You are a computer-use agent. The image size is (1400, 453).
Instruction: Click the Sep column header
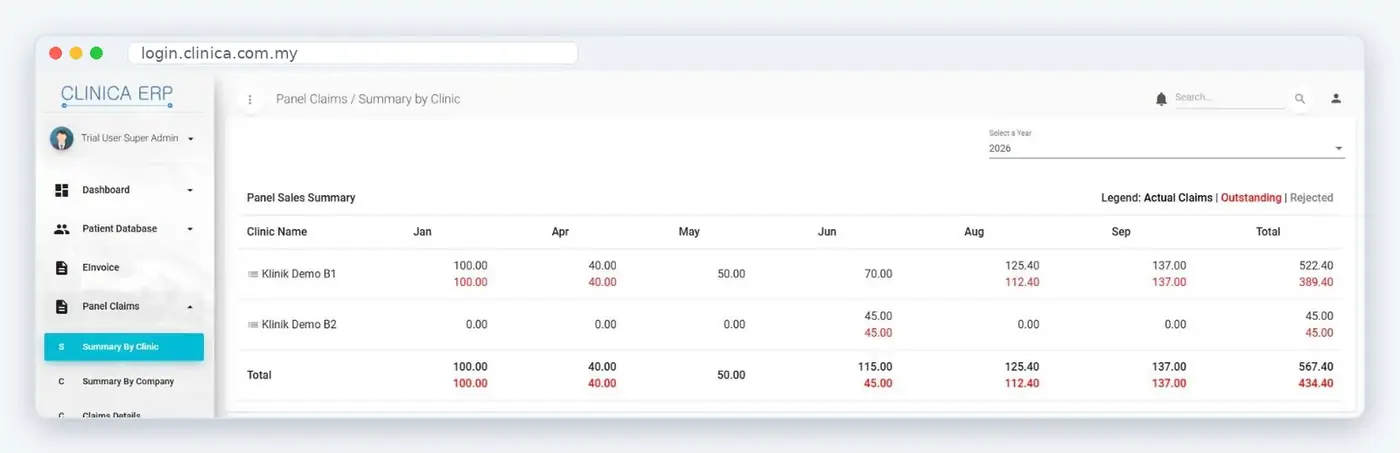point(1121,232)
